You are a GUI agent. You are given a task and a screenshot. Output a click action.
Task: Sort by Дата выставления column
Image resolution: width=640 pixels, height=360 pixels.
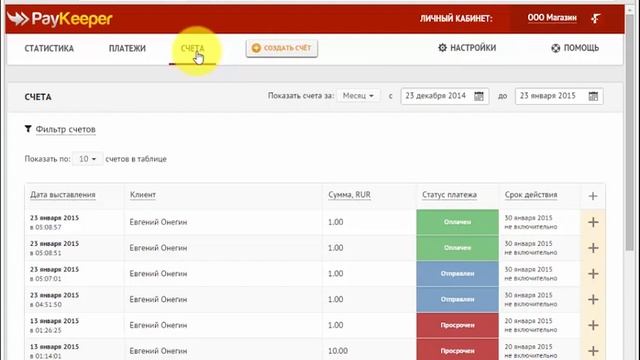point(62,195)
